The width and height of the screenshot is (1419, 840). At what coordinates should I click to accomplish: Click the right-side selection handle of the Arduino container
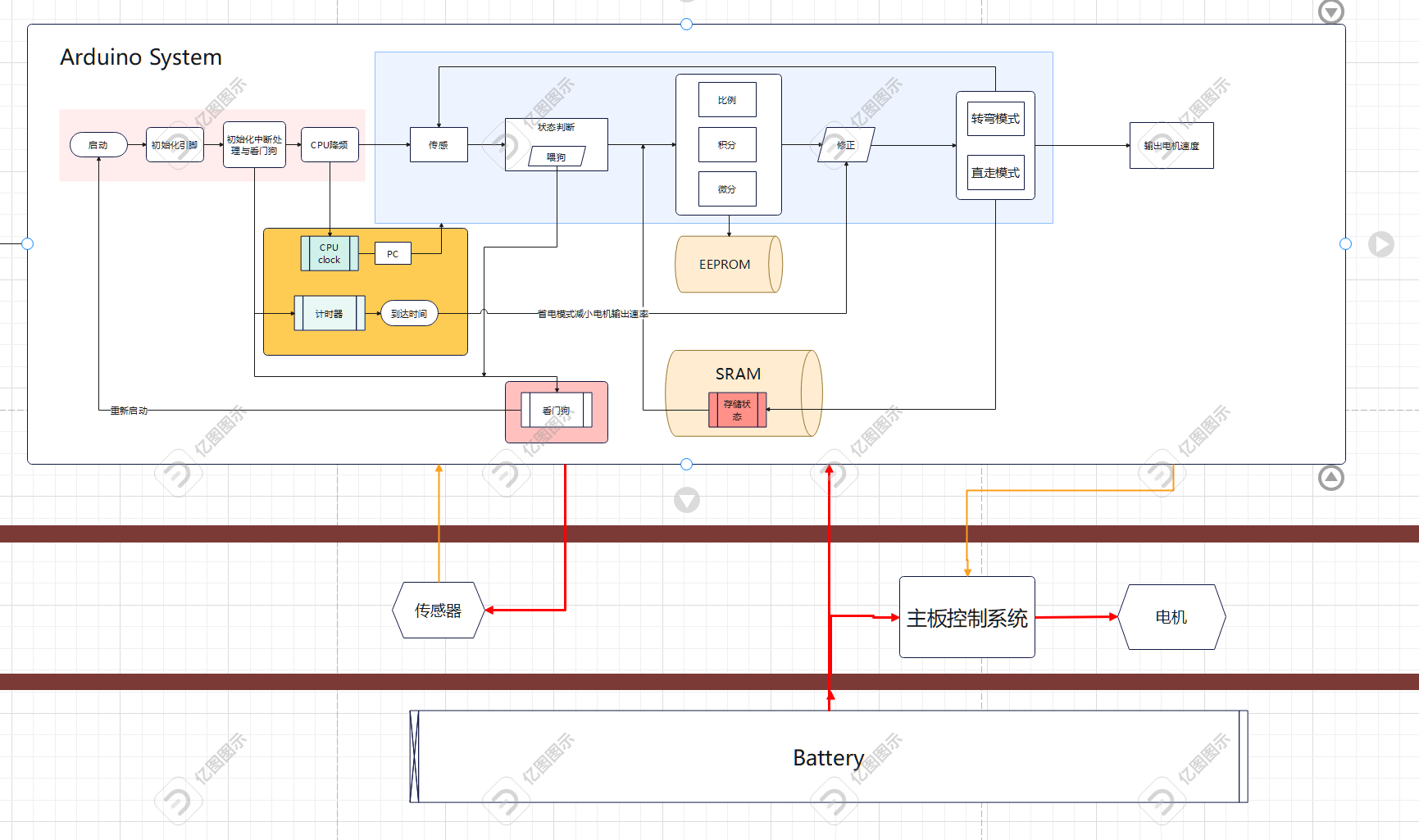[1345, 244]
